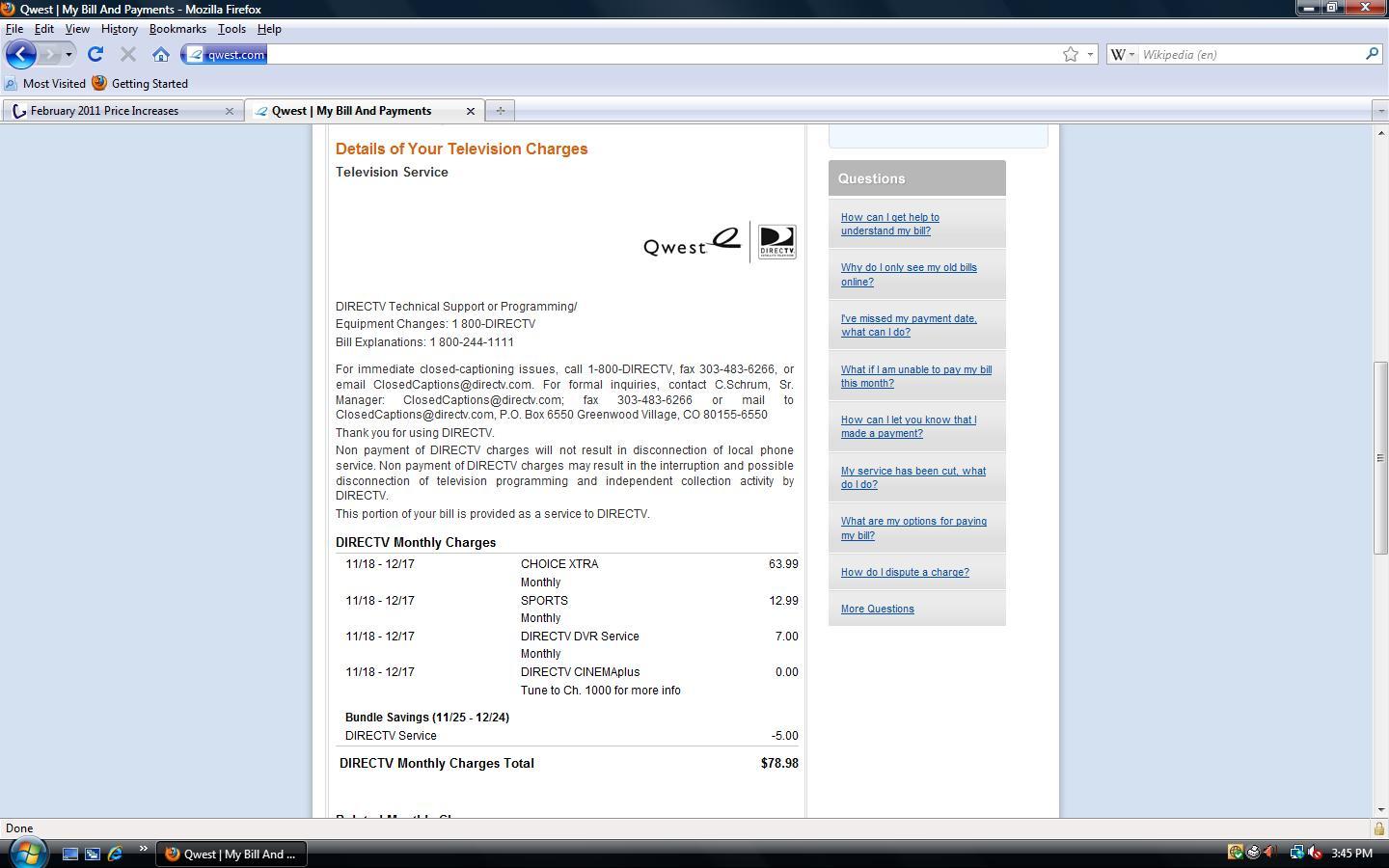The image size is (1389, 868).
Task: Click the vertical scrollbar thumb
Action: [x=1380, y=457]
